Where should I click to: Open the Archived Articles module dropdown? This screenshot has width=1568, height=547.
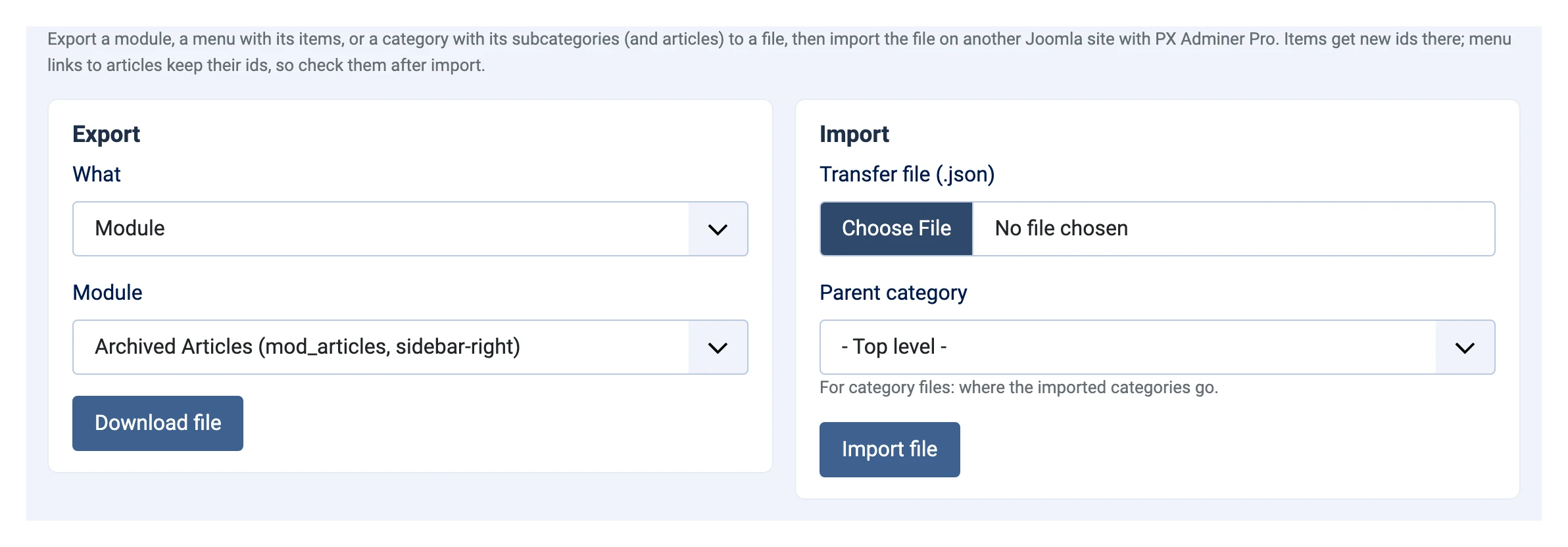point(410,347)
